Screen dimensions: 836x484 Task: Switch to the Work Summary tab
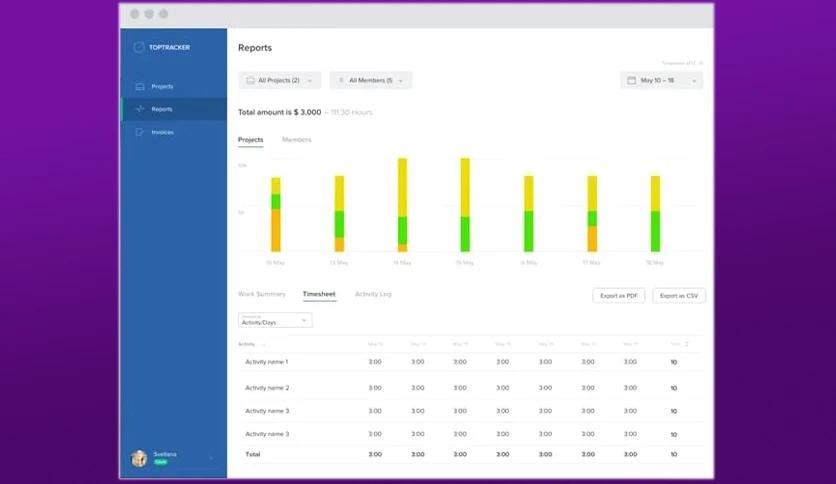(262, 294)
